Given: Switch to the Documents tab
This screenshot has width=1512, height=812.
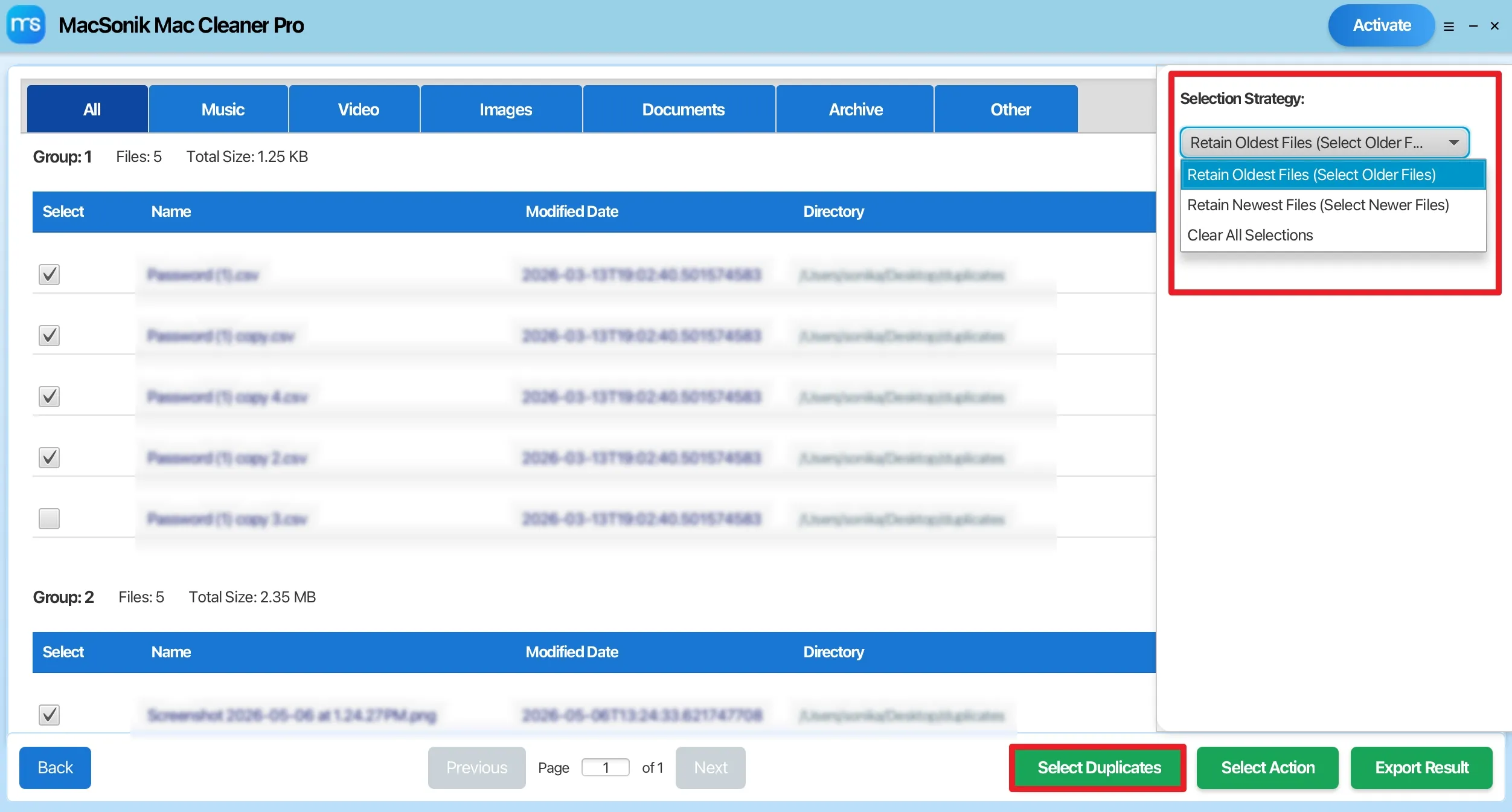Looking at the screenshot, I should (x=679, y=109).
